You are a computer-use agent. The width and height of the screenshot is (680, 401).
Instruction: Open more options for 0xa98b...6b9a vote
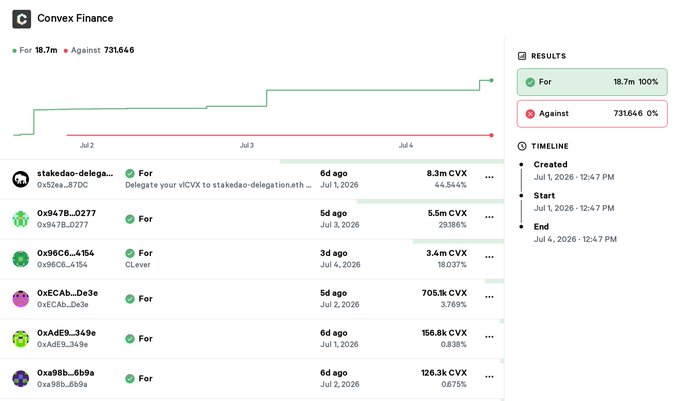(489, 377)
